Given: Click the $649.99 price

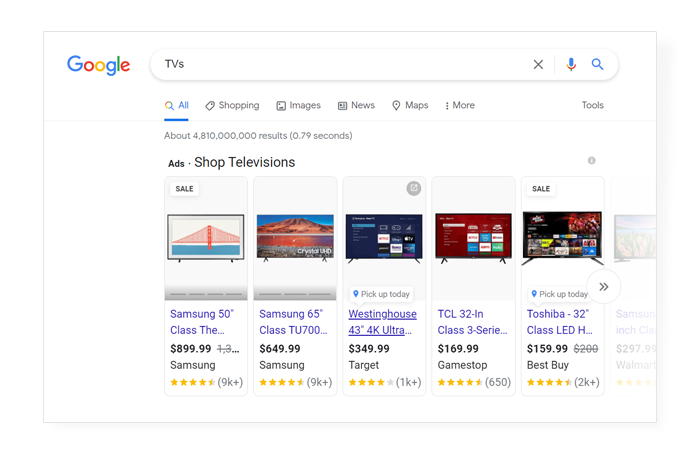Looking at the screenshot, I should [280, 349].
